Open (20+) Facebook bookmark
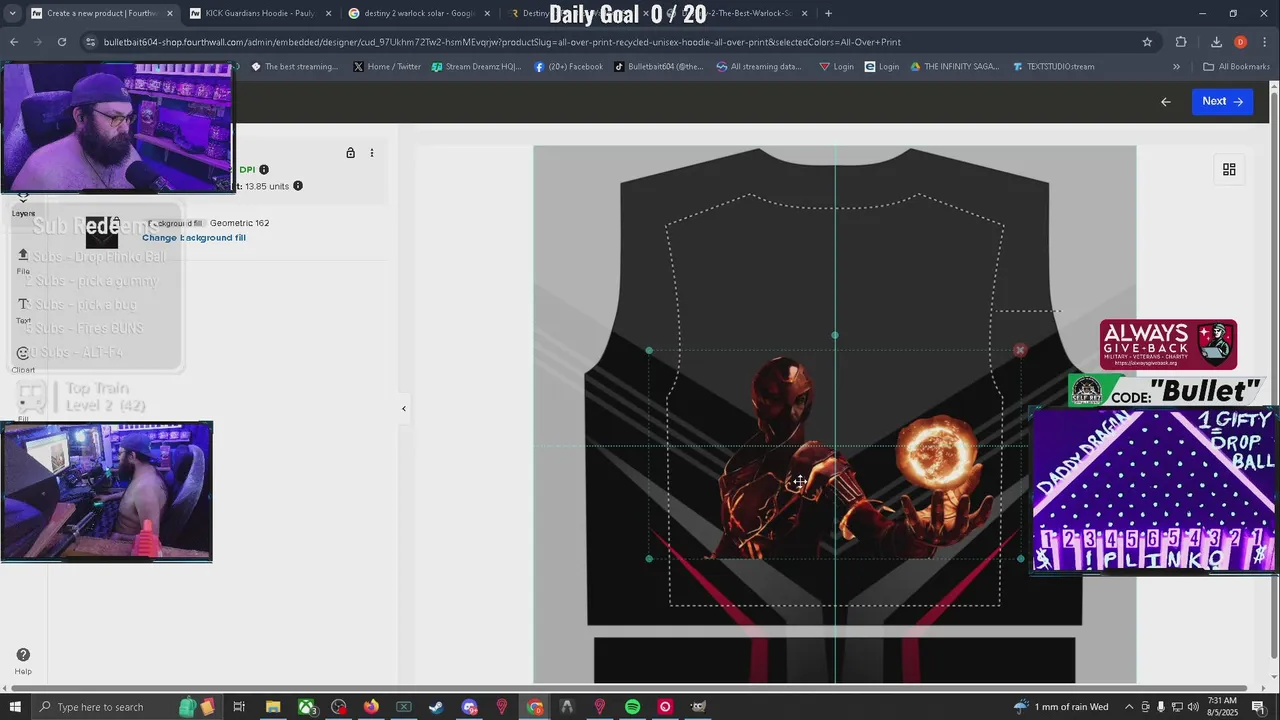The image size is (1280, 720). [x=569, y=67]
